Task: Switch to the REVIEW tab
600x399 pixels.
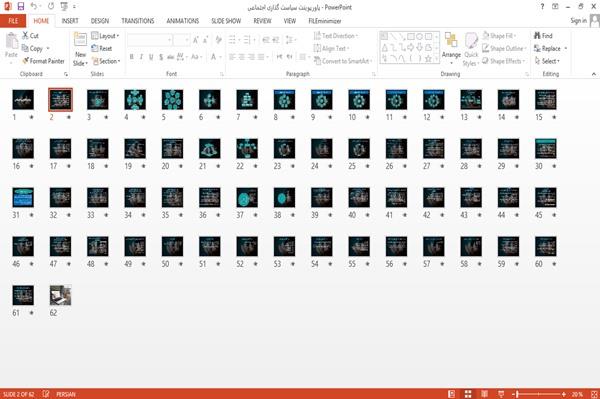Action: (262, 21)
